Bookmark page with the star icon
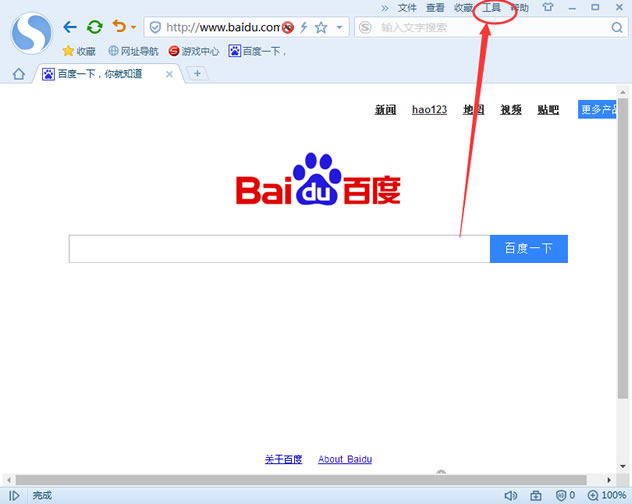The width and height of the screenshot is (632, 504). coord(321,27)
